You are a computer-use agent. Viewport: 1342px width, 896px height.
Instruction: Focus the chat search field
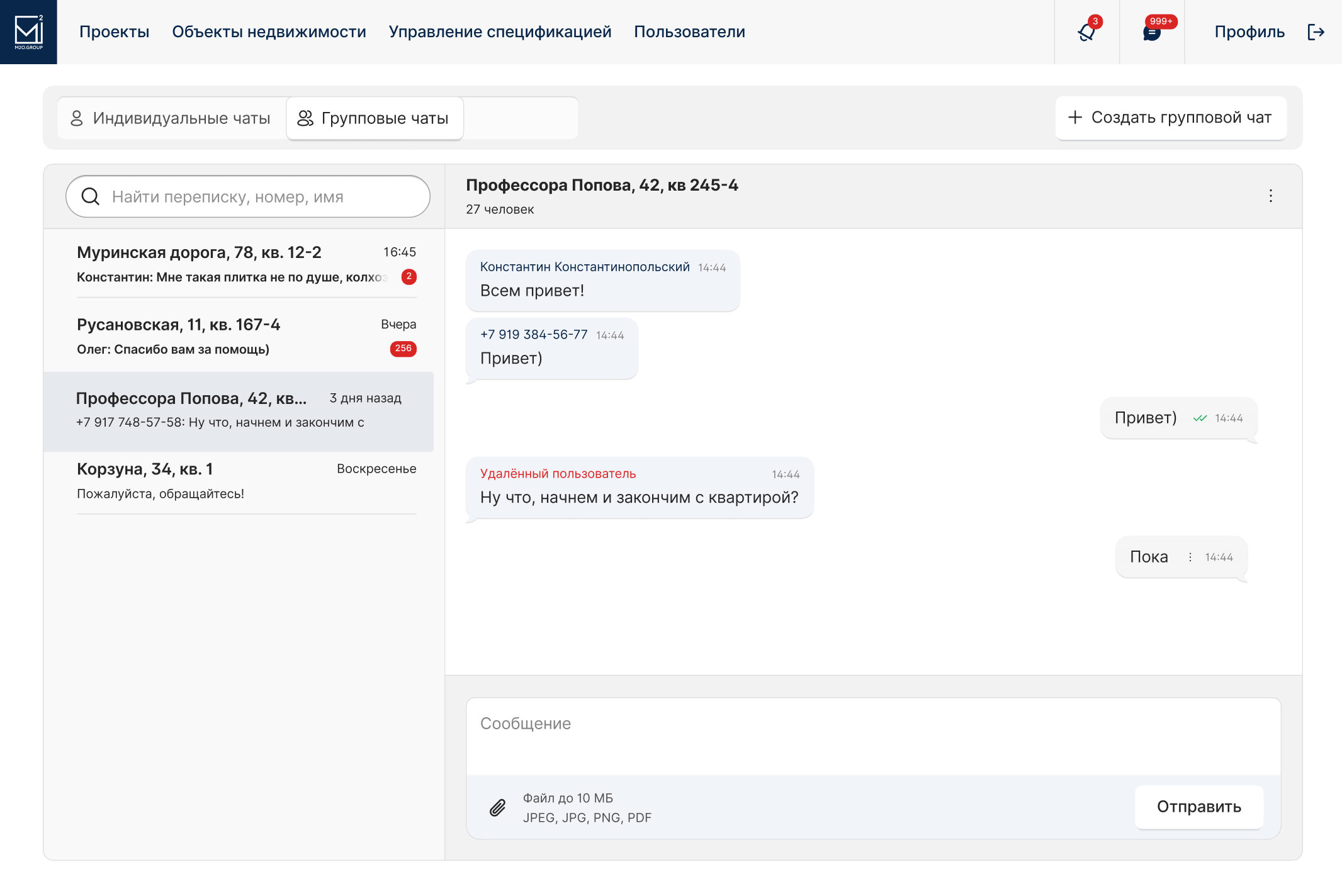[248, 196]
